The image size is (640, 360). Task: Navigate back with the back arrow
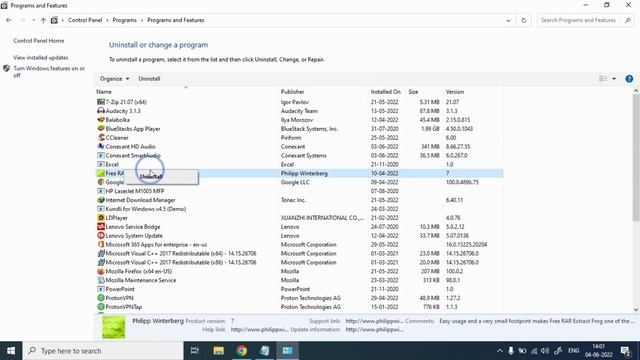point(9,20)
